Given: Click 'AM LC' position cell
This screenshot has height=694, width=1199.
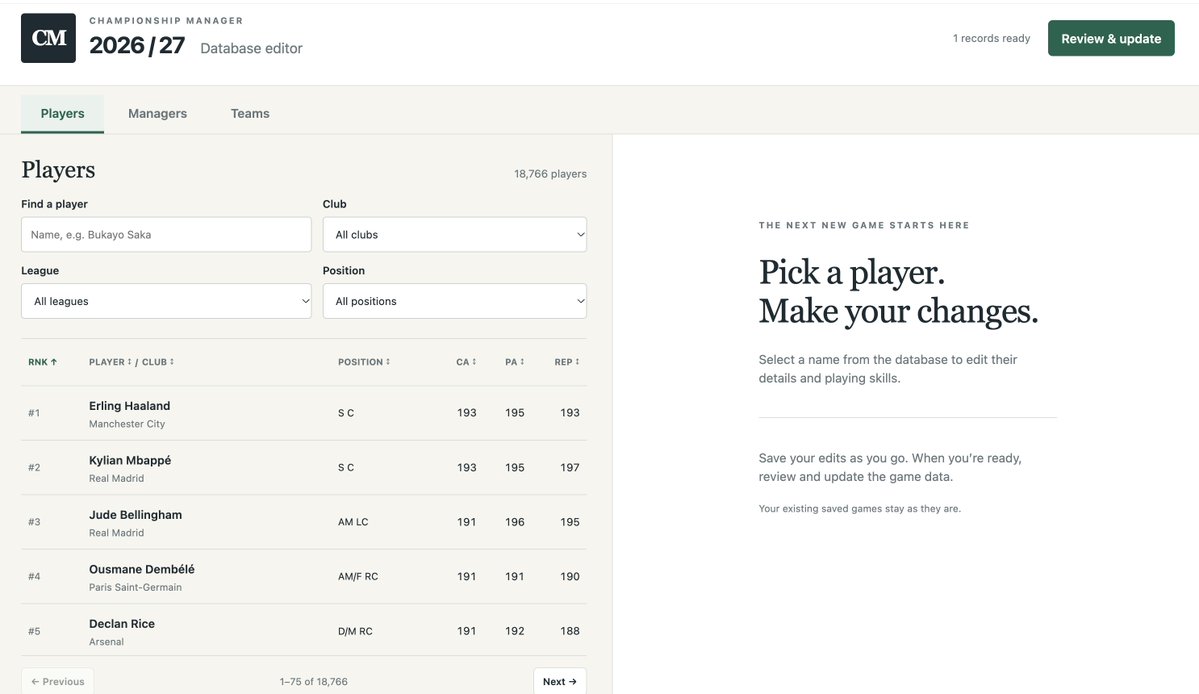Looking at the screenshot, I should [353, 522].
